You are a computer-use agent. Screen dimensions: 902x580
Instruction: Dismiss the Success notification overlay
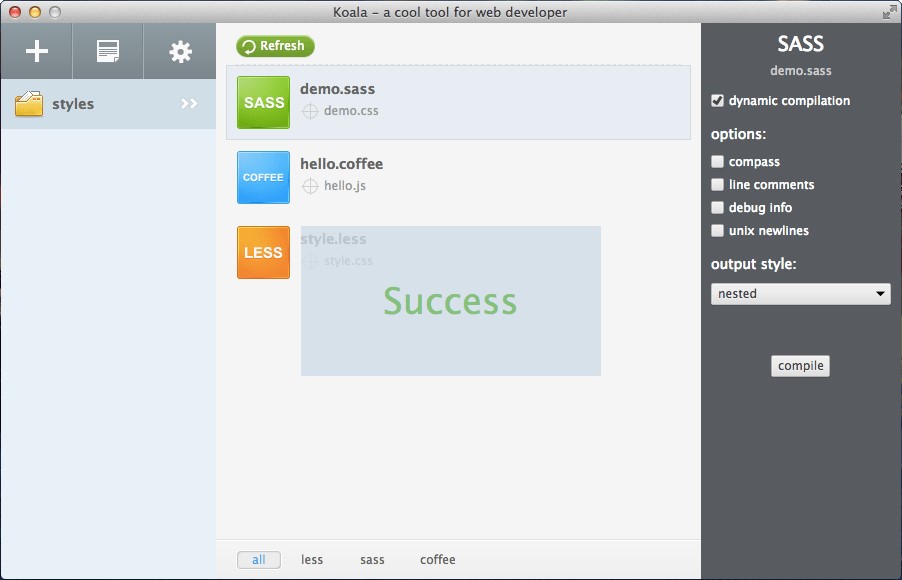(450, 301)
